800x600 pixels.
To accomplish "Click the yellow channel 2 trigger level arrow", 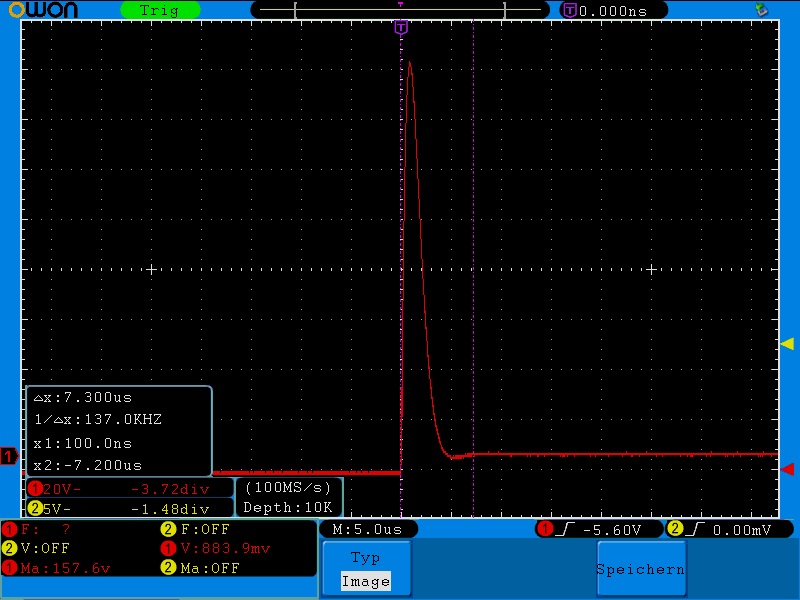I will (787, 344).
